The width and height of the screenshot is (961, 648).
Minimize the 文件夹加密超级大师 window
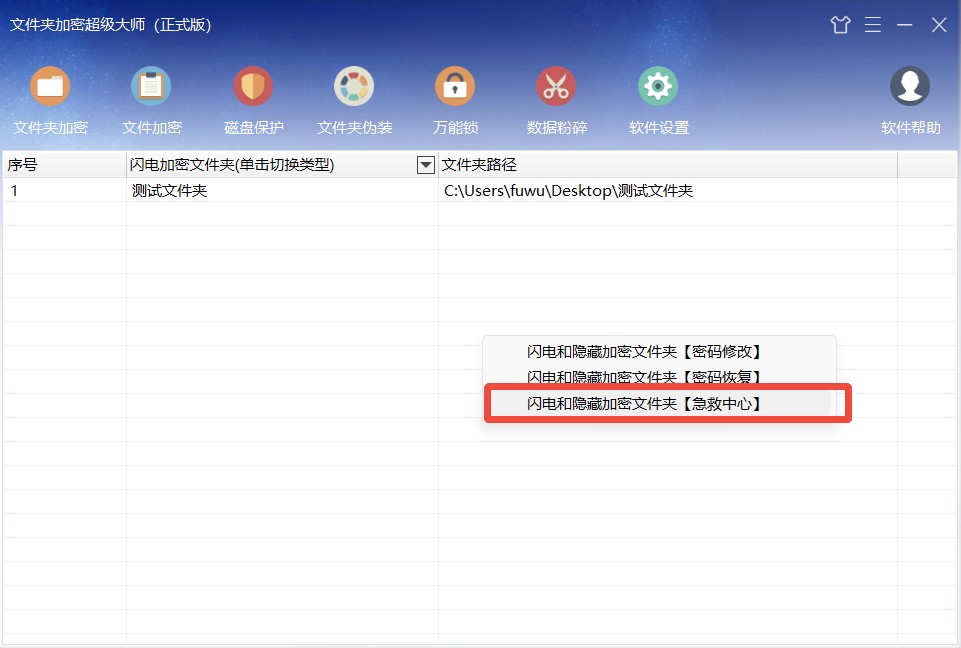click(905, 25)
